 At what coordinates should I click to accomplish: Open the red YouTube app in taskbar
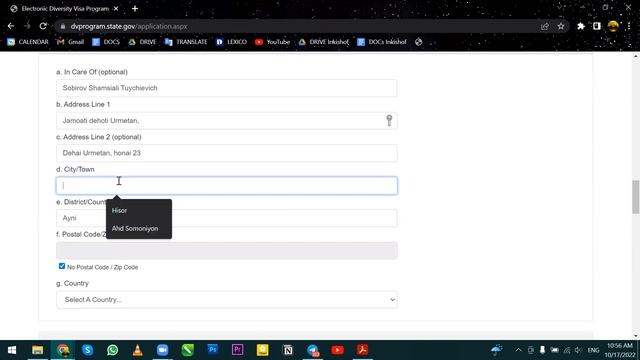(x=338, y=350)
